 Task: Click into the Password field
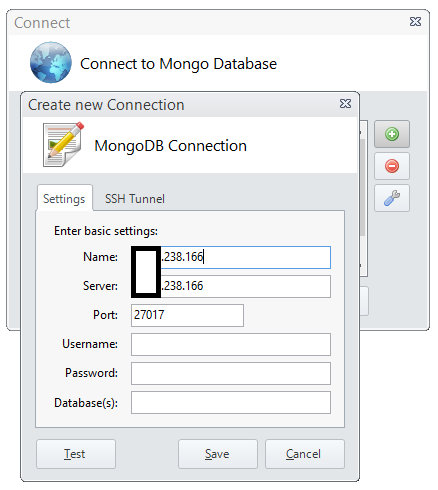[231, 373]
